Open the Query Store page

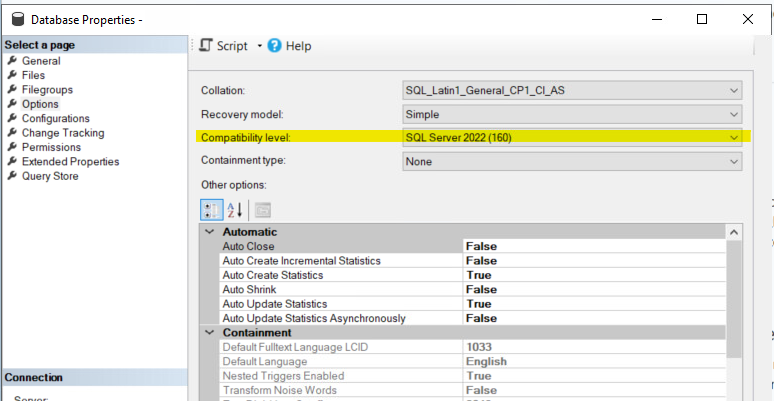[50, 176]
